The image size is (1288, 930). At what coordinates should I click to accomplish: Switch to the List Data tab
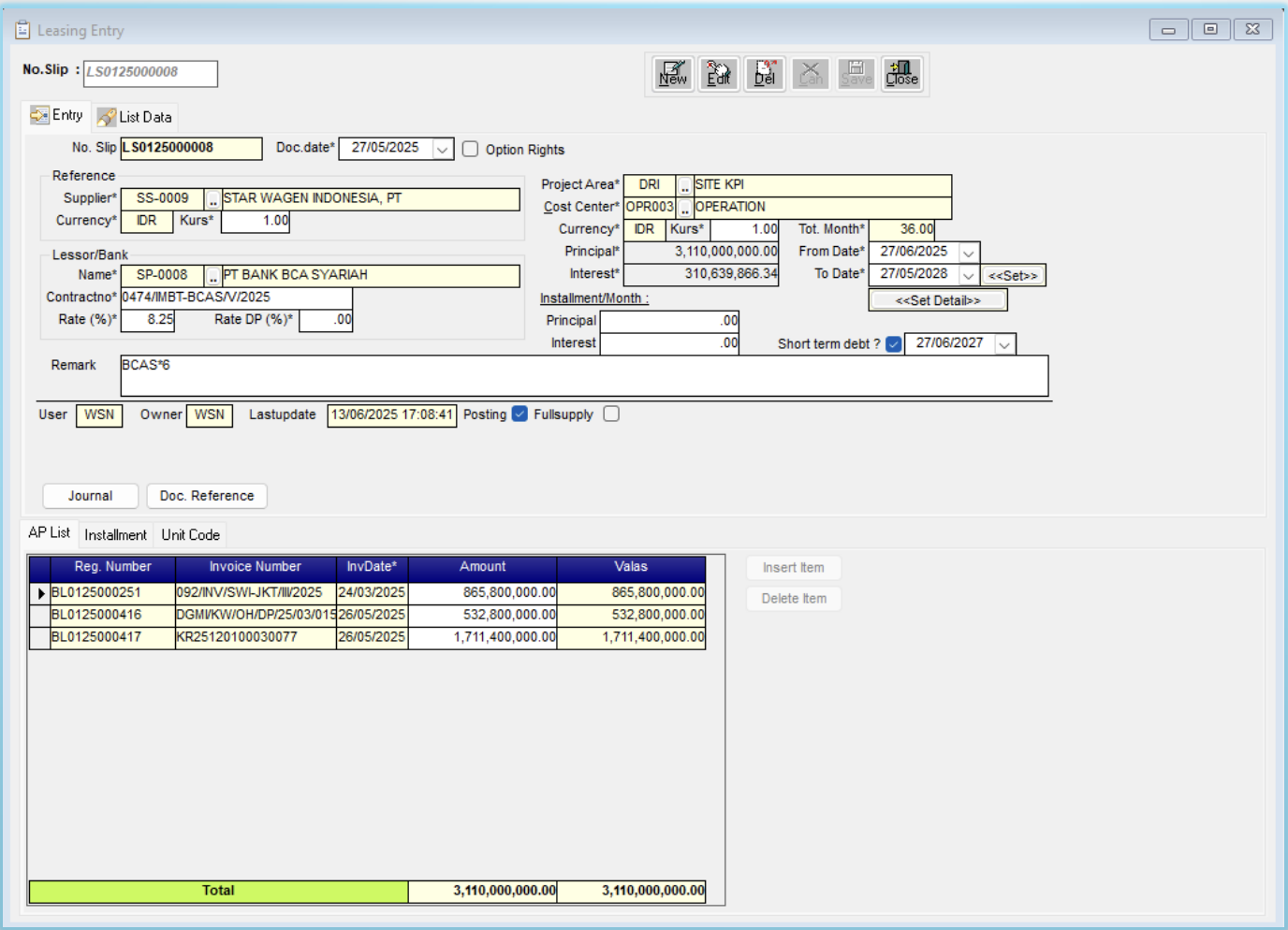135,117
